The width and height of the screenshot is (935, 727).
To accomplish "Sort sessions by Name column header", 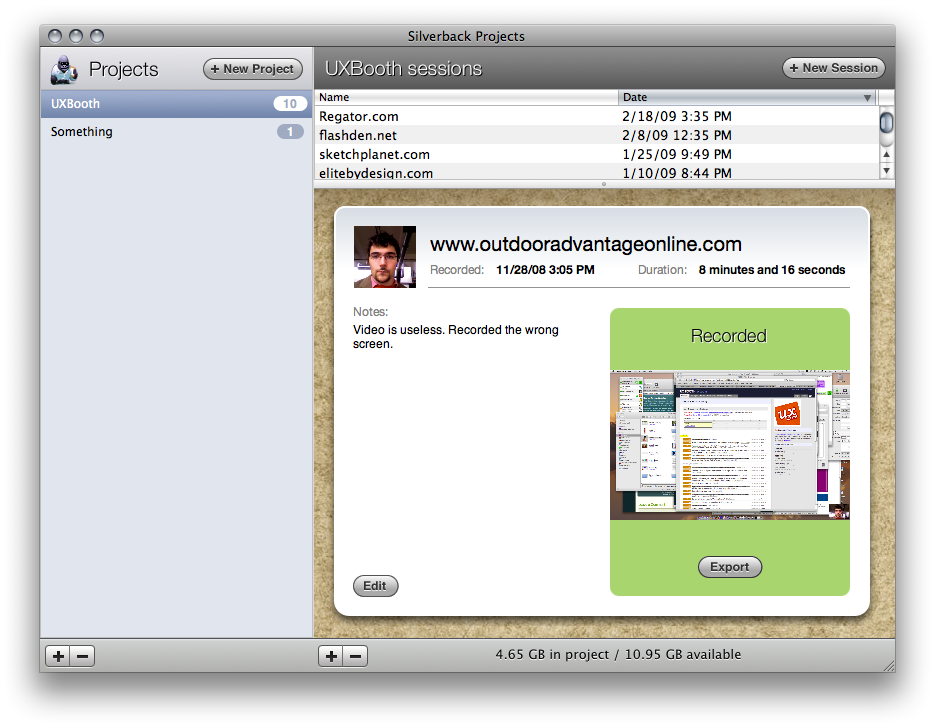I will coord(466,97).
